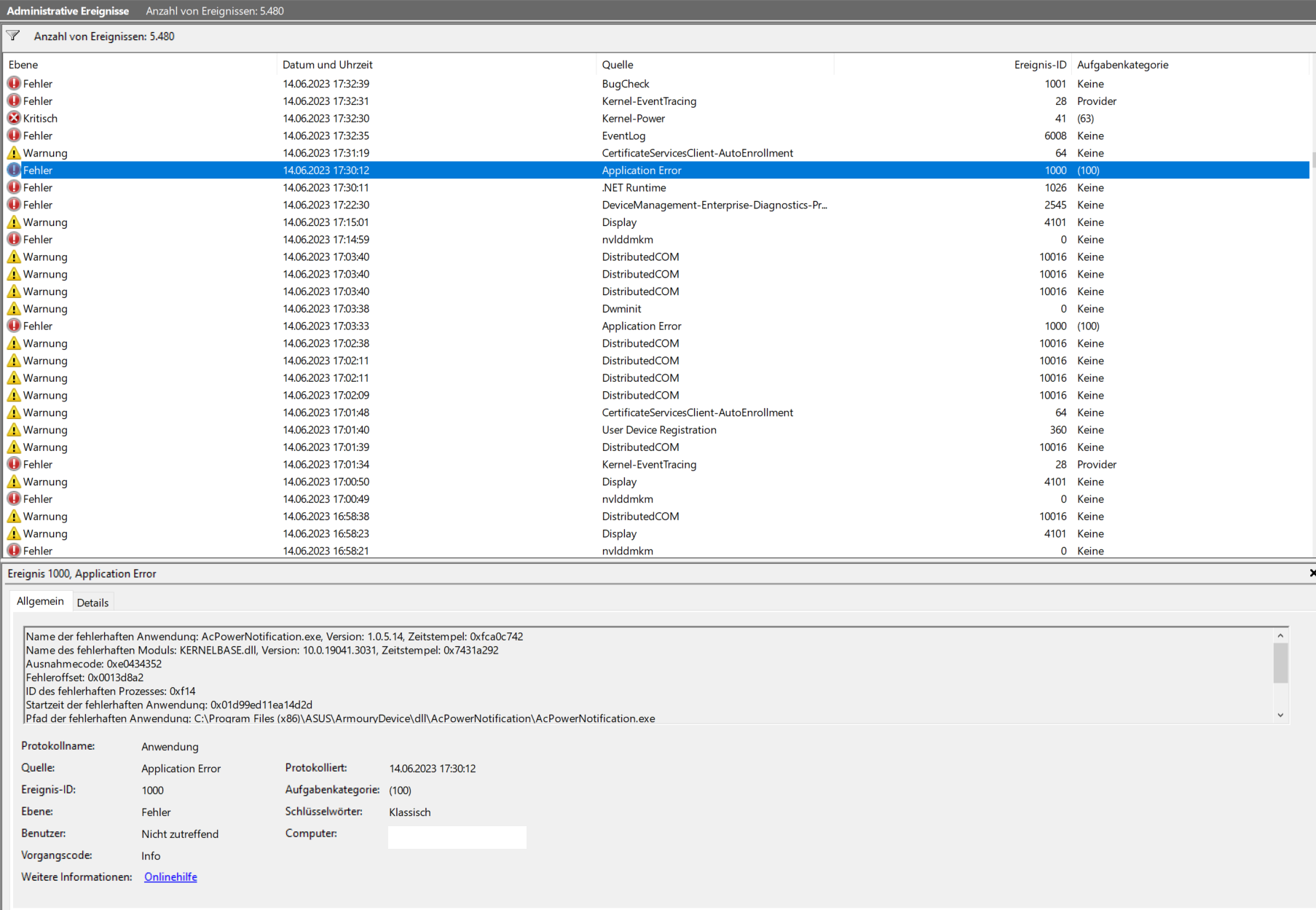Click the description box scroll-up arrow

1280,635
